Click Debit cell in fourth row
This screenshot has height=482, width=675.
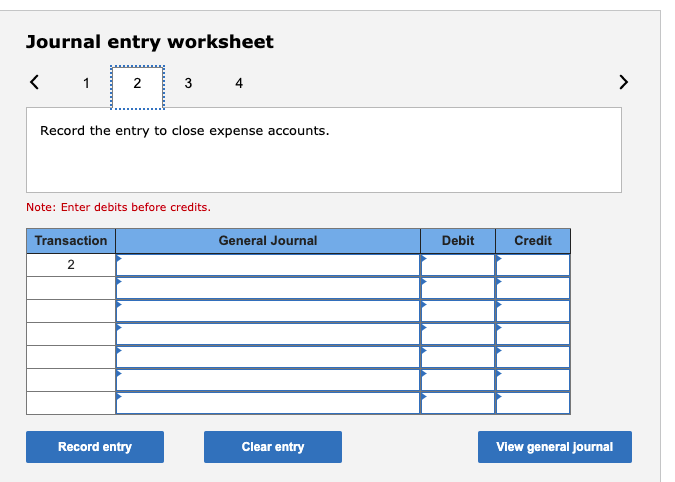(x=458, y=334)
